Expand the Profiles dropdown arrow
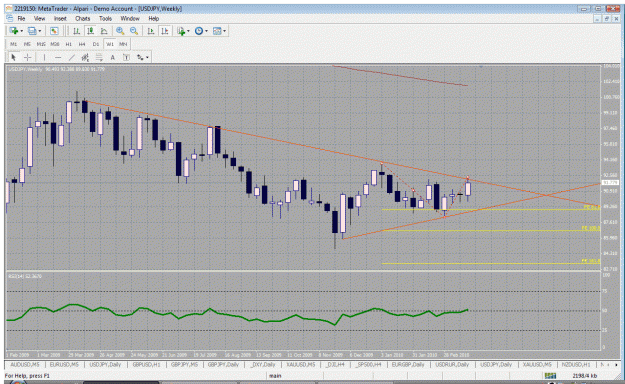 [x=40, y=31]
